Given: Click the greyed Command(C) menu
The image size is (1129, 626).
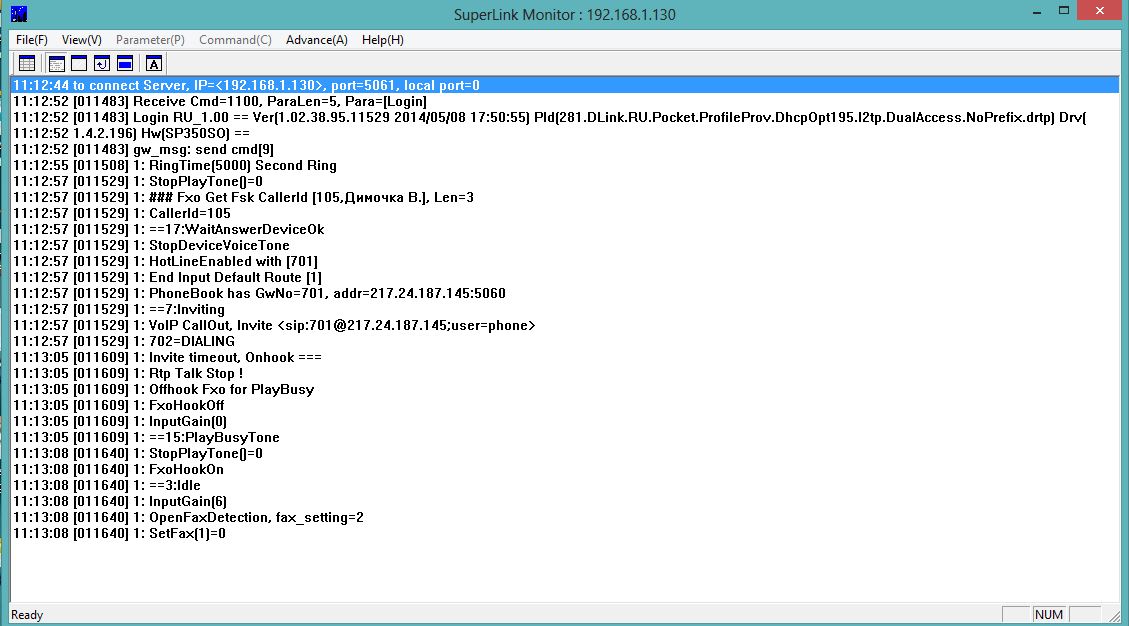Looking at the screenshot, I should [x=235, y=40].
